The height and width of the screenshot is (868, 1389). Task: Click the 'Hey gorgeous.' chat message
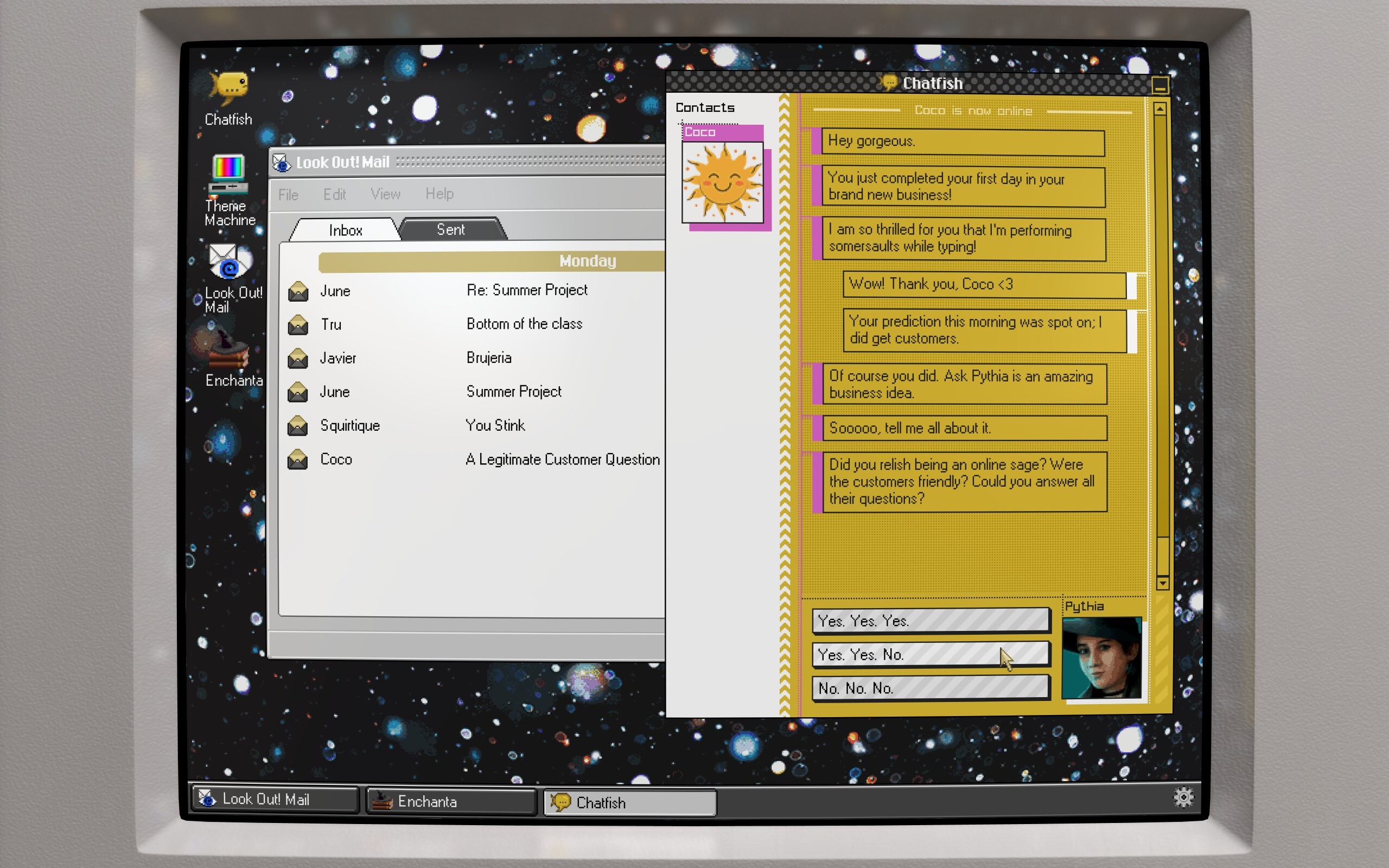(x=963, y=142)
